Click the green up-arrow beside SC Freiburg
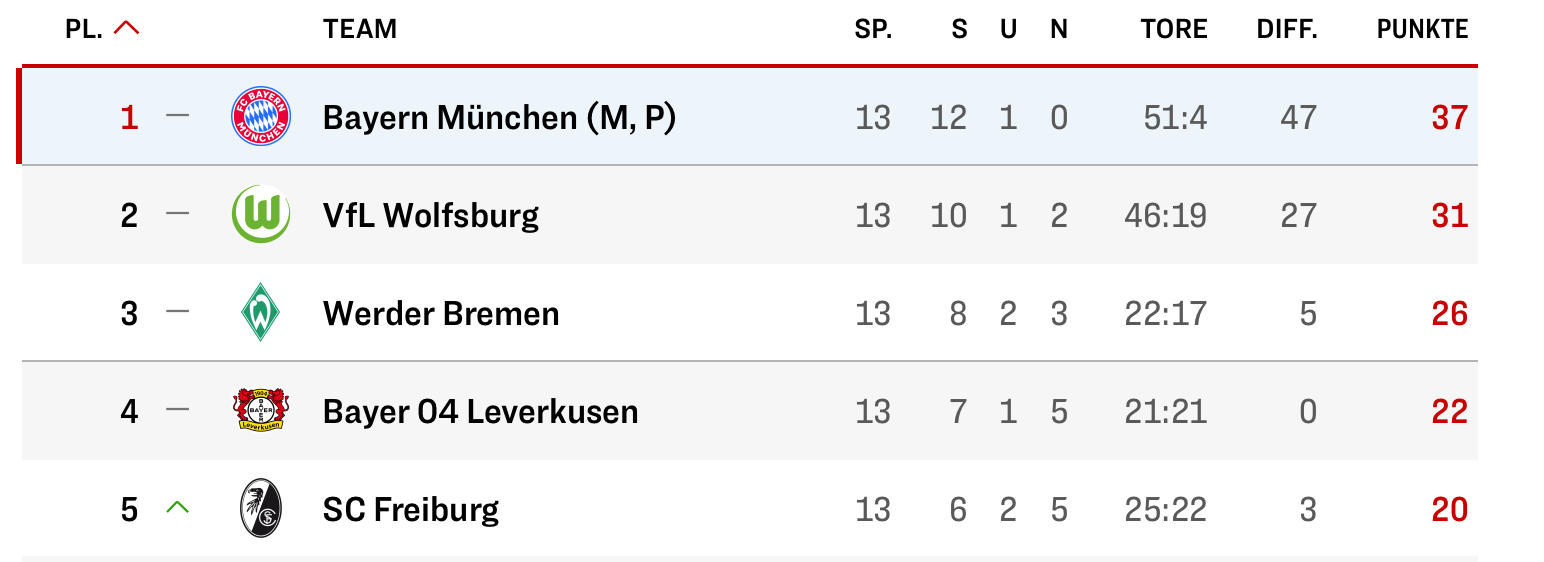 pos(177,508)
